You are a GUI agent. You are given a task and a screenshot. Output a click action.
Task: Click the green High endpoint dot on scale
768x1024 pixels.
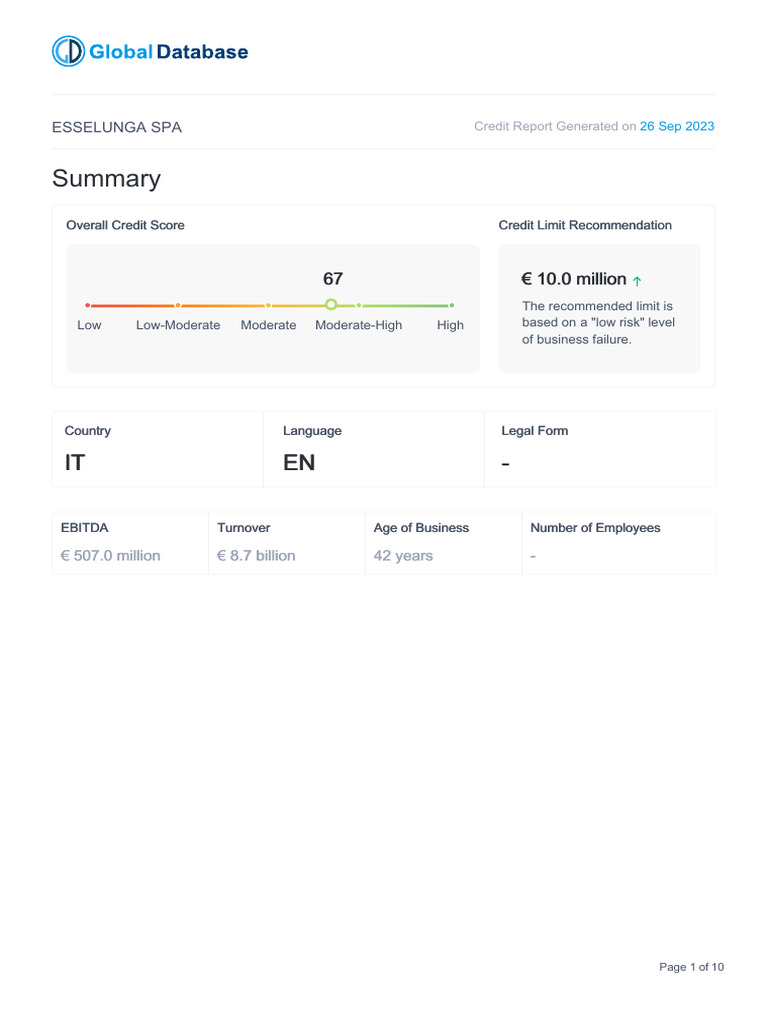(x=451, y=305)
